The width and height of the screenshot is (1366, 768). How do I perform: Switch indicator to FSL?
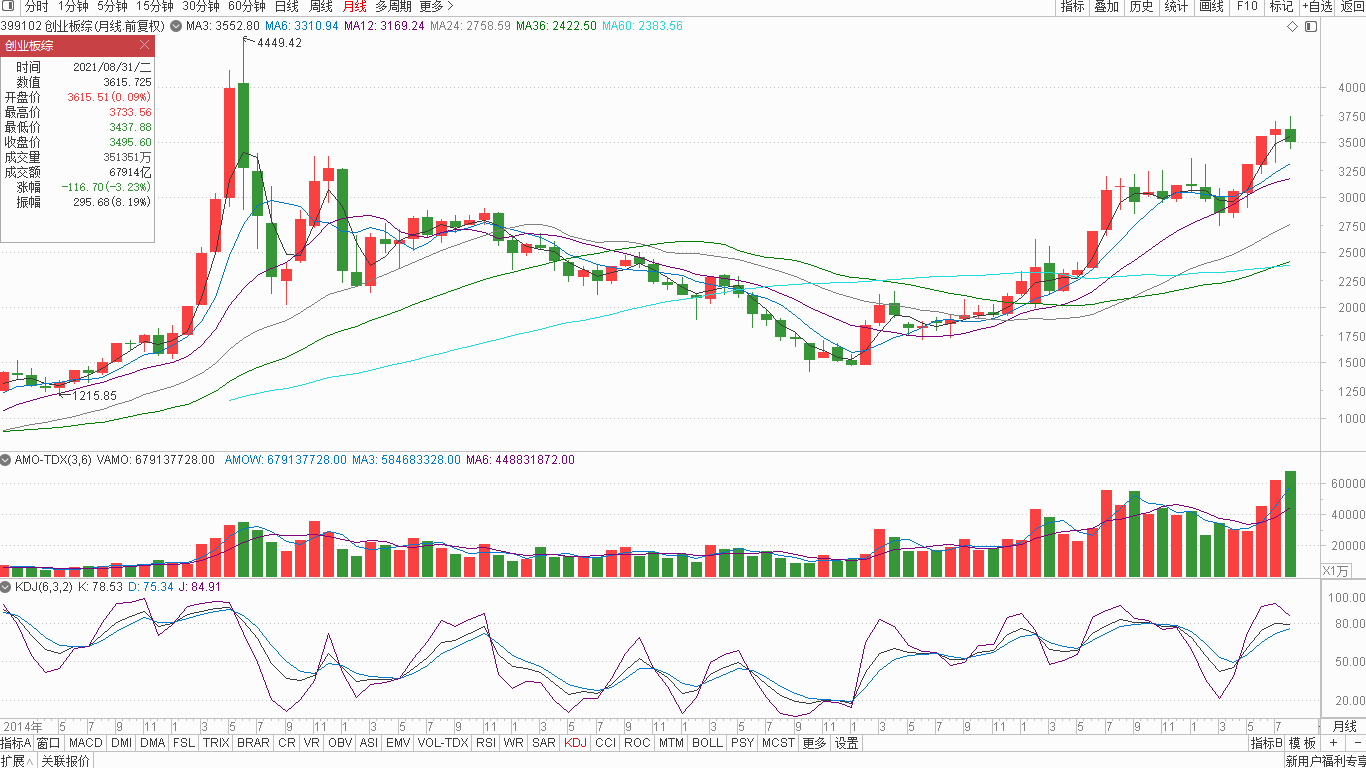point(184,743)
